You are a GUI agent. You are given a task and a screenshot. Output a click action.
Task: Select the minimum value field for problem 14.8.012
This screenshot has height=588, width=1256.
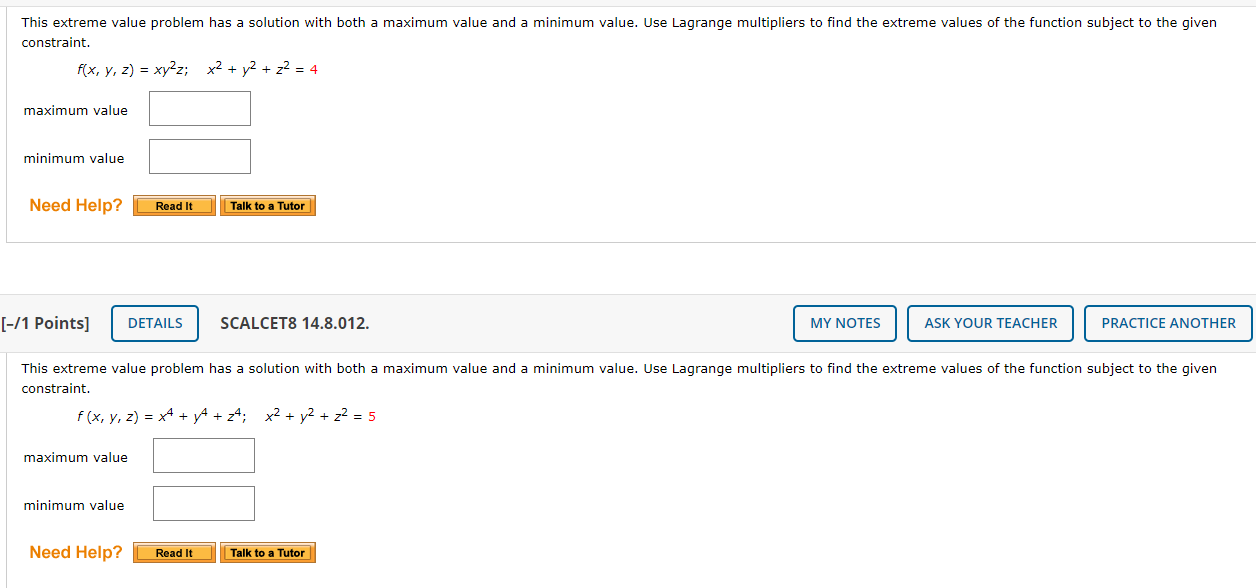coord(203,503)
